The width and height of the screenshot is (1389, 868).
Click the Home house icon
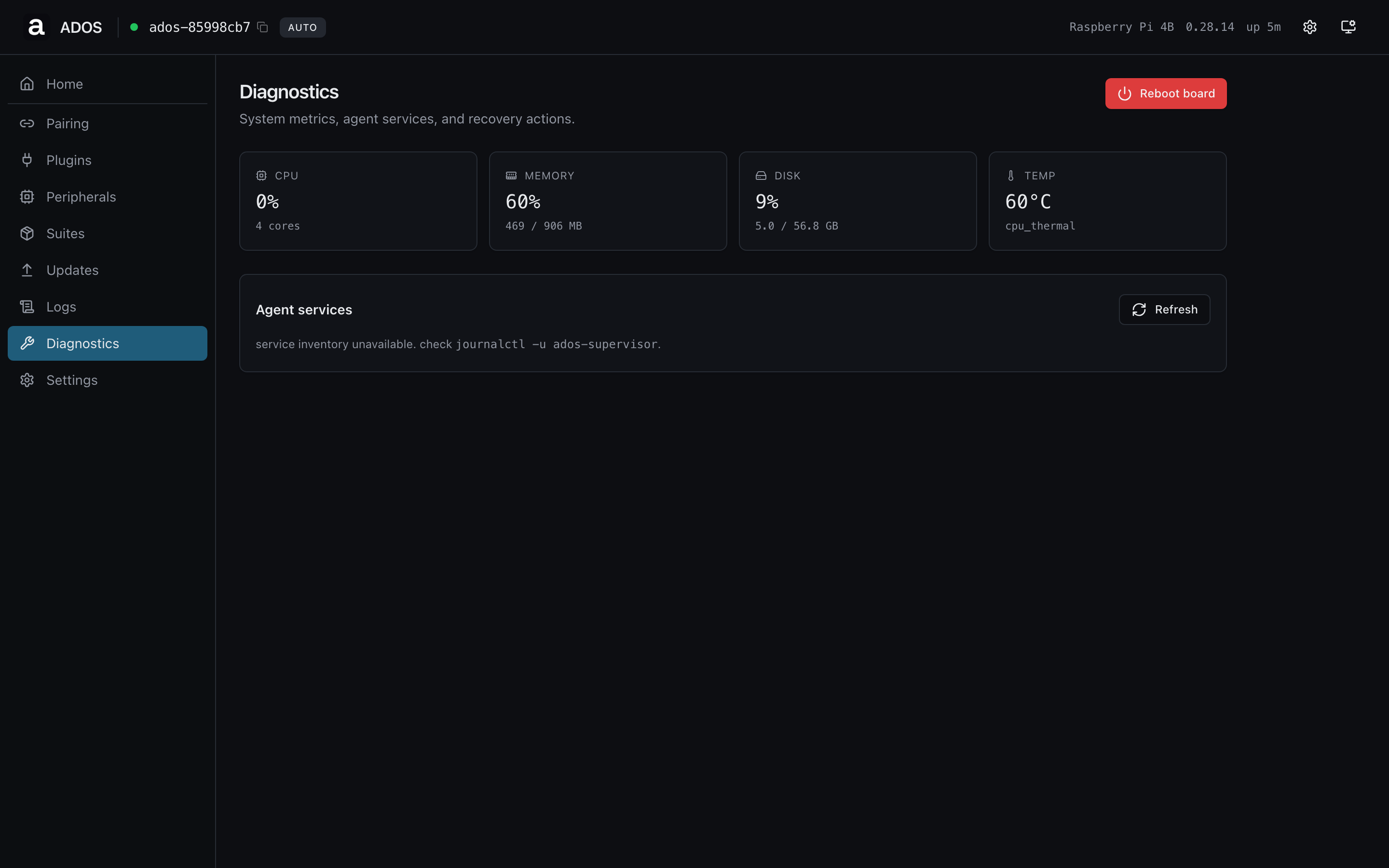[x=27, y=84]
